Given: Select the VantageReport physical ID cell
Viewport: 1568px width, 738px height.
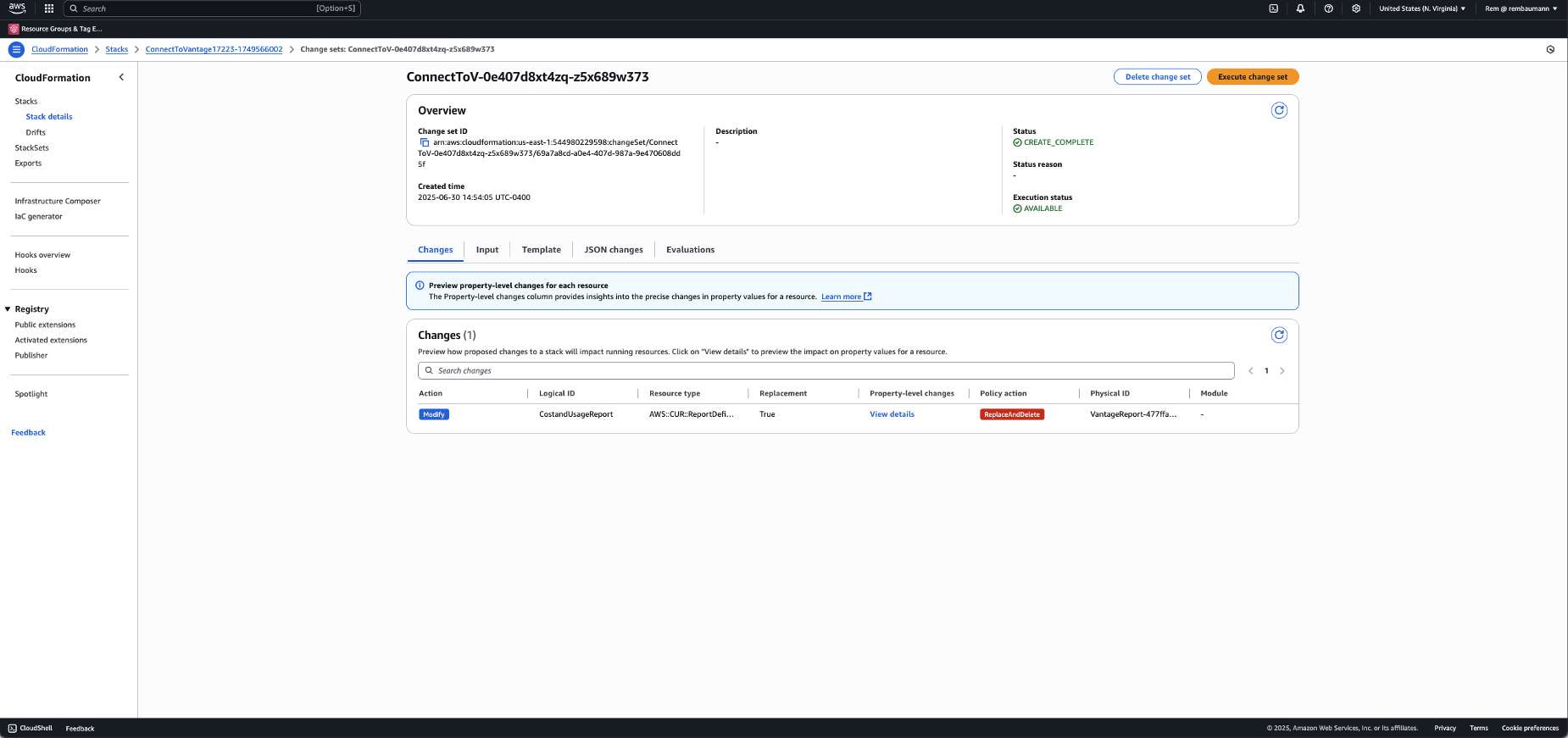Looking at the screenshot, I should point(1133,414).
